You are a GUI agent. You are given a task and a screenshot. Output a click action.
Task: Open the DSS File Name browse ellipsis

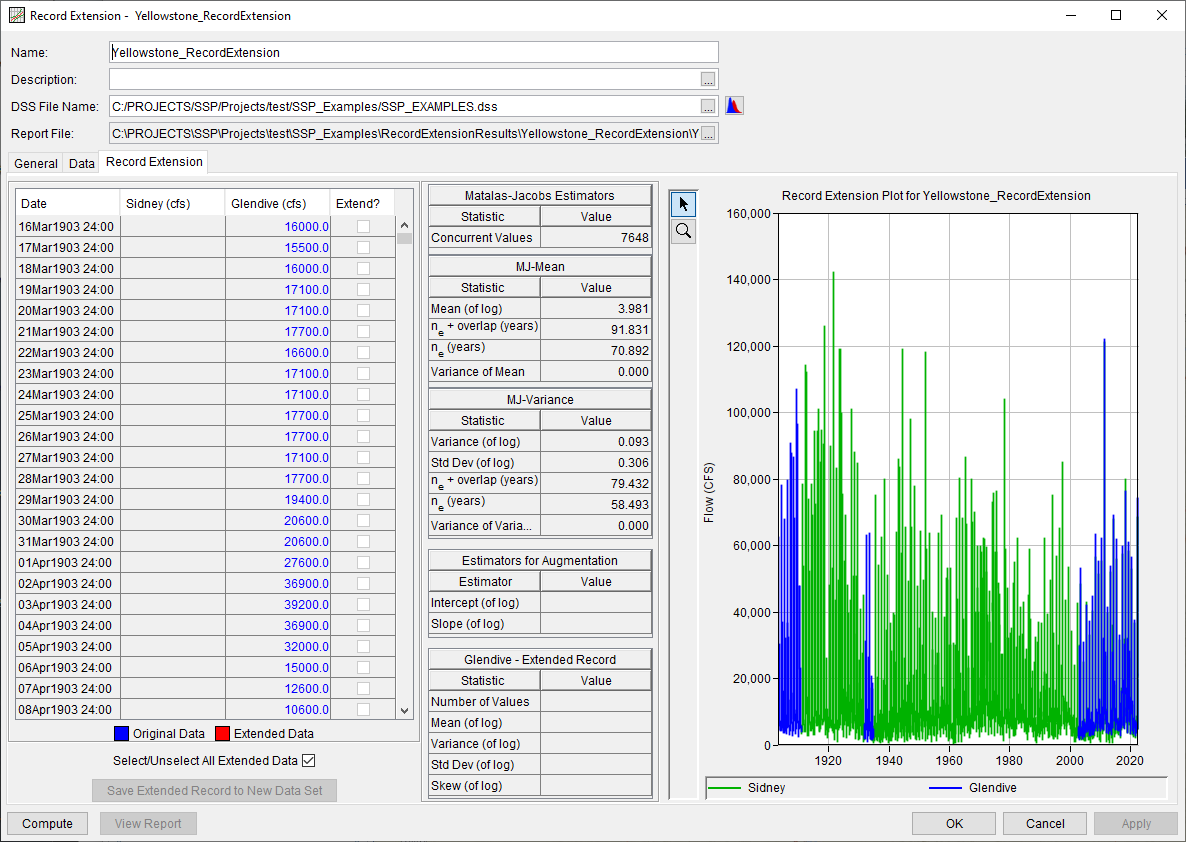[x=708, y=106]
